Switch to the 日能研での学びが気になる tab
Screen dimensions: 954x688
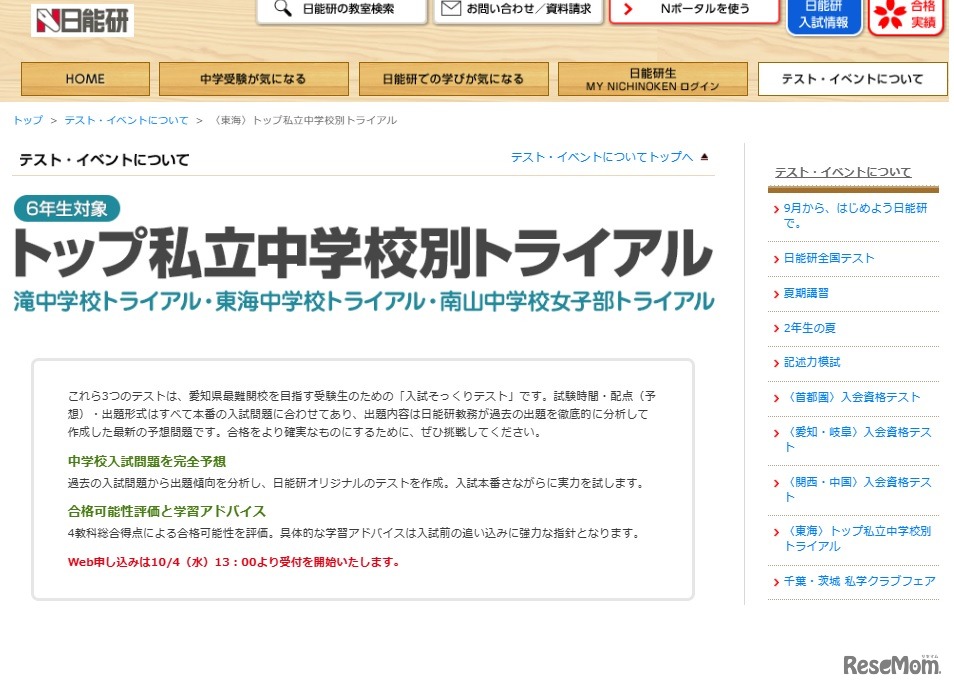coord(453,78)
